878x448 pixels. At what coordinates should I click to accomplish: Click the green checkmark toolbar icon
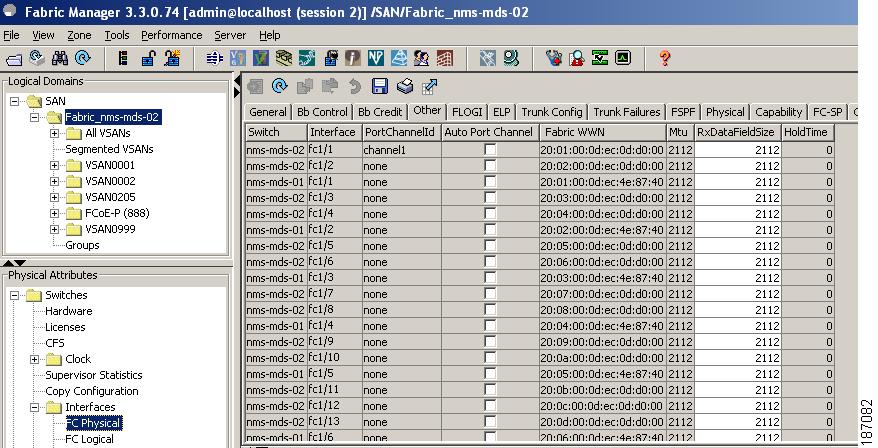point(600,58)
